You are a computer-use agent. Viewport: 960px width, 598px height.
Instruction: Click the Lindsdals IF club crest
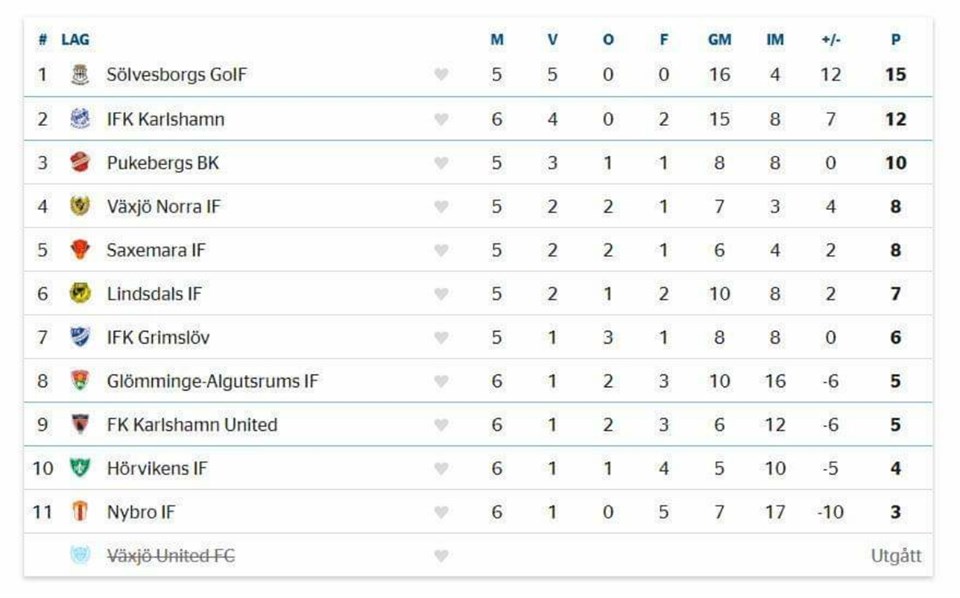pos(80,294)
